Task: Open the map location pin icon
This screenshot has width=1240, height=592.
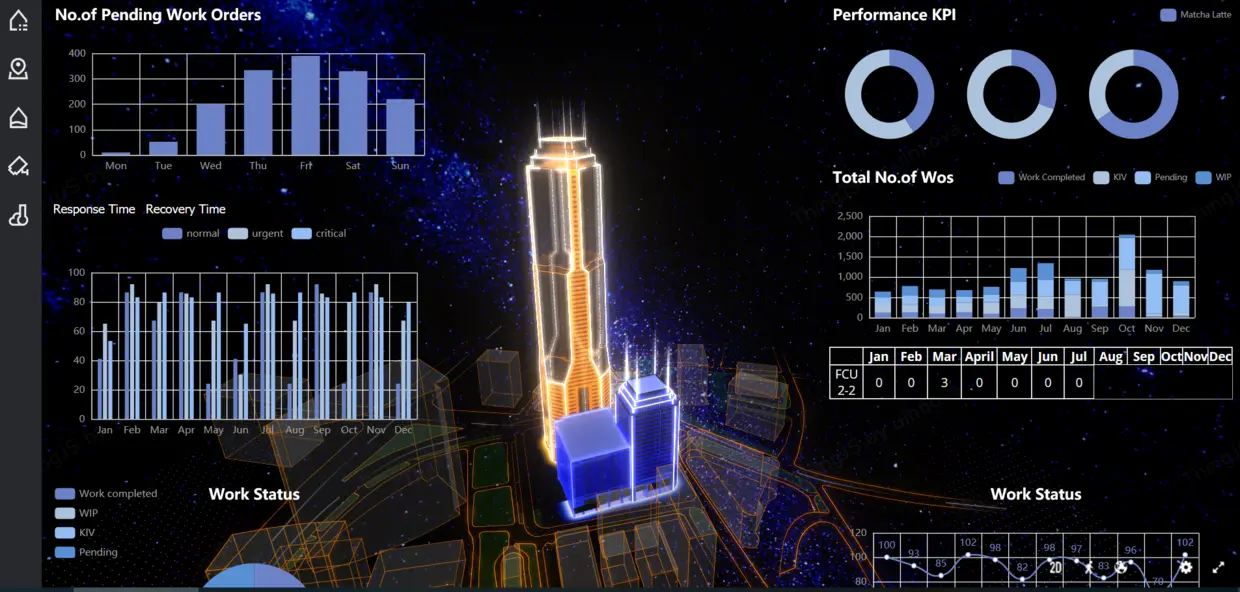Action: point(18,69)
